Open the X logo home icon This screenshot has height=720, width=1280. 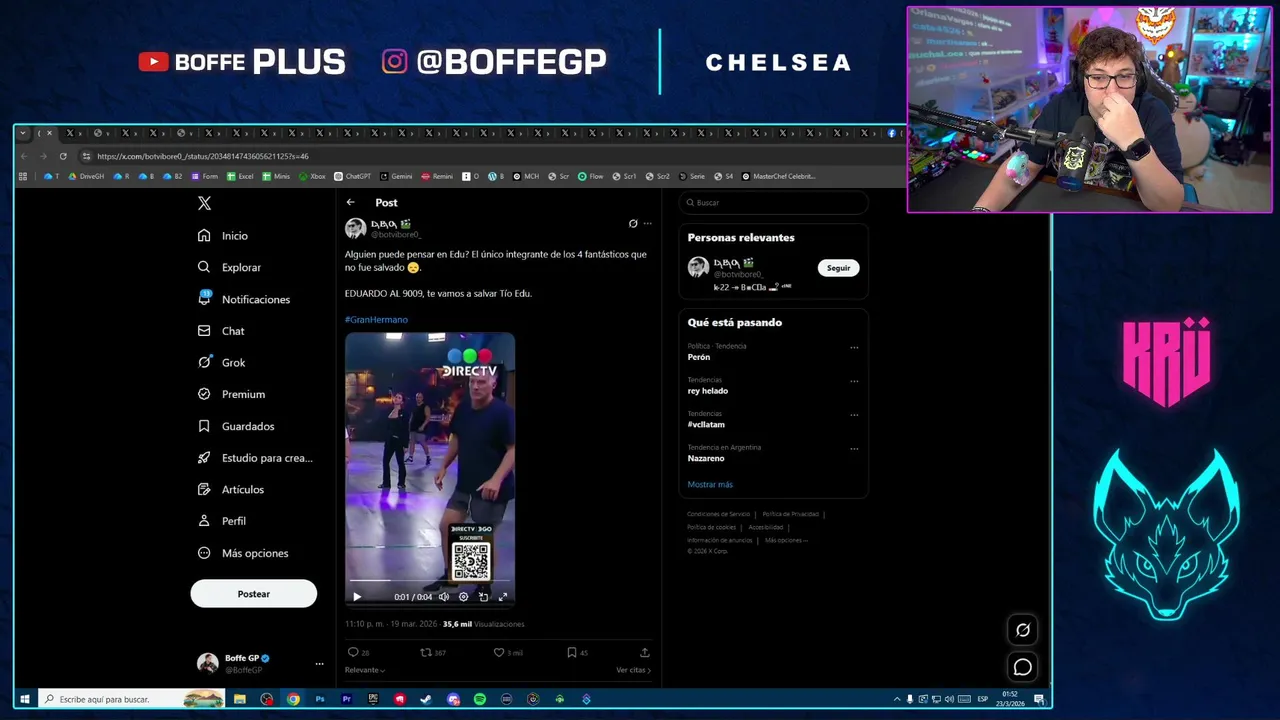[204, 203]
